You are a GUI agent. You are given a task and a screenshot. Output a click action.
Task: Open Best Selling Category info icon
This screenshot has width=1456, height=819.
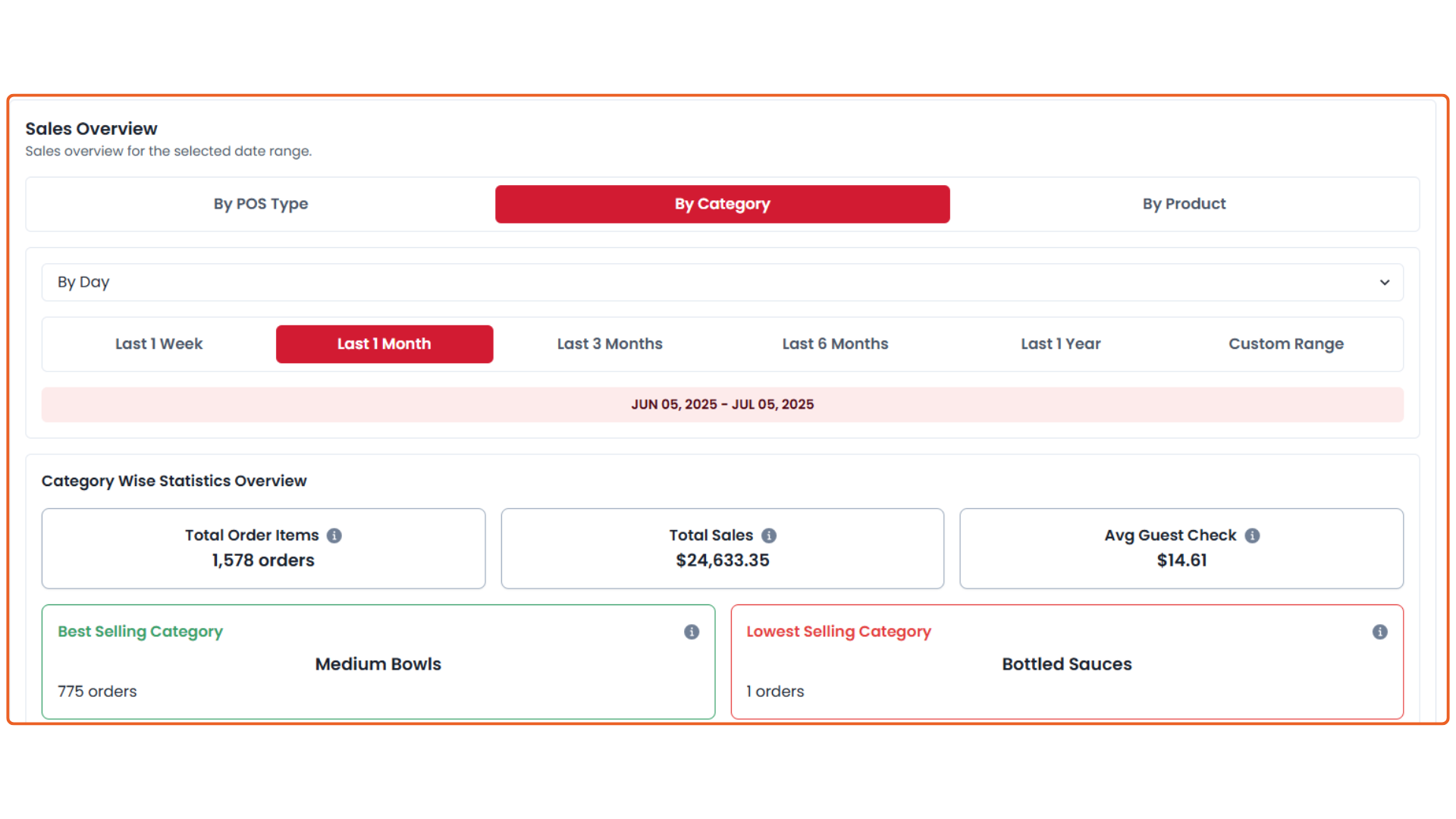(692, 632)
